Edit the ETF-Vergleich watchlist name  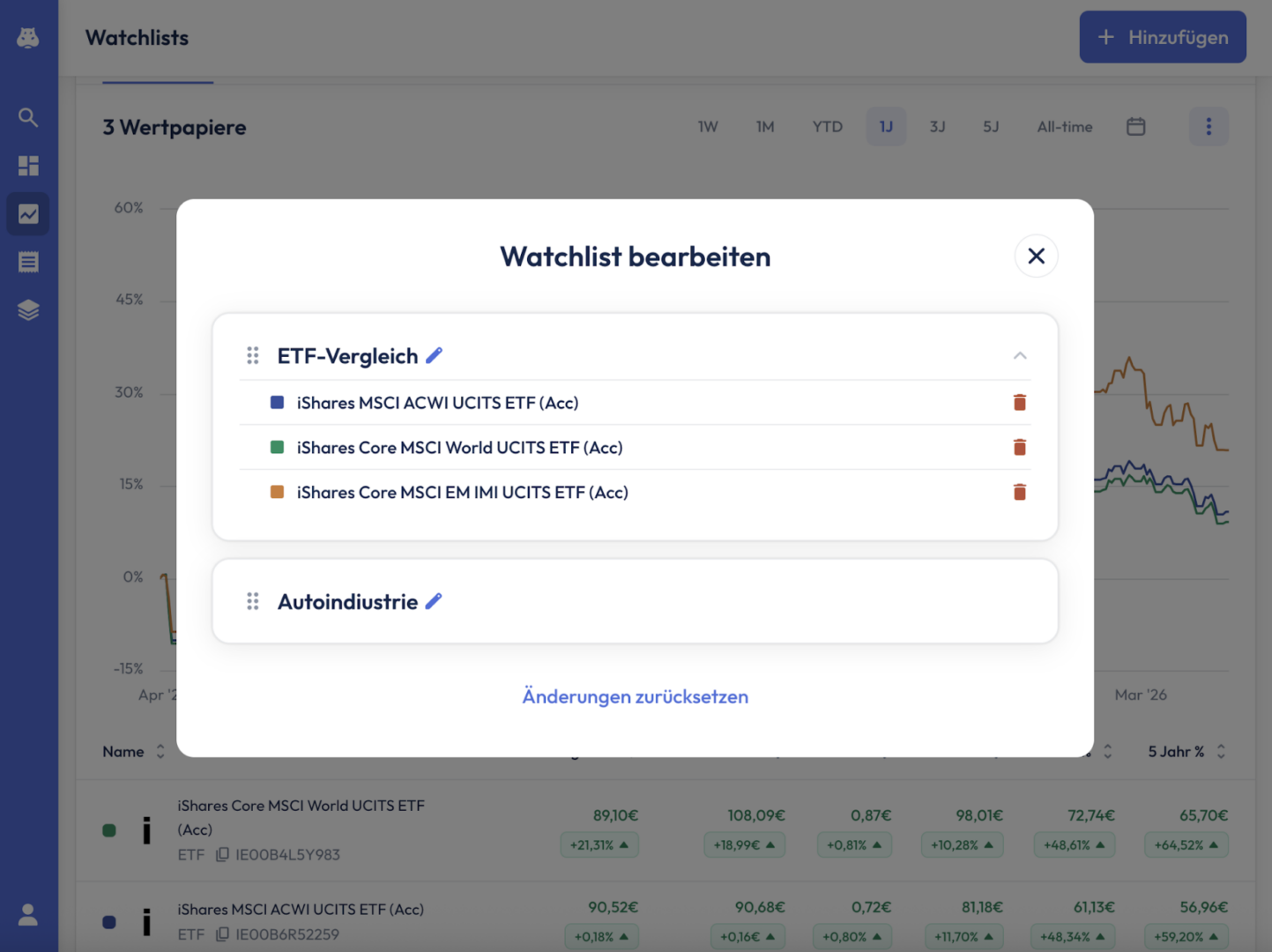tap(434, 356)
